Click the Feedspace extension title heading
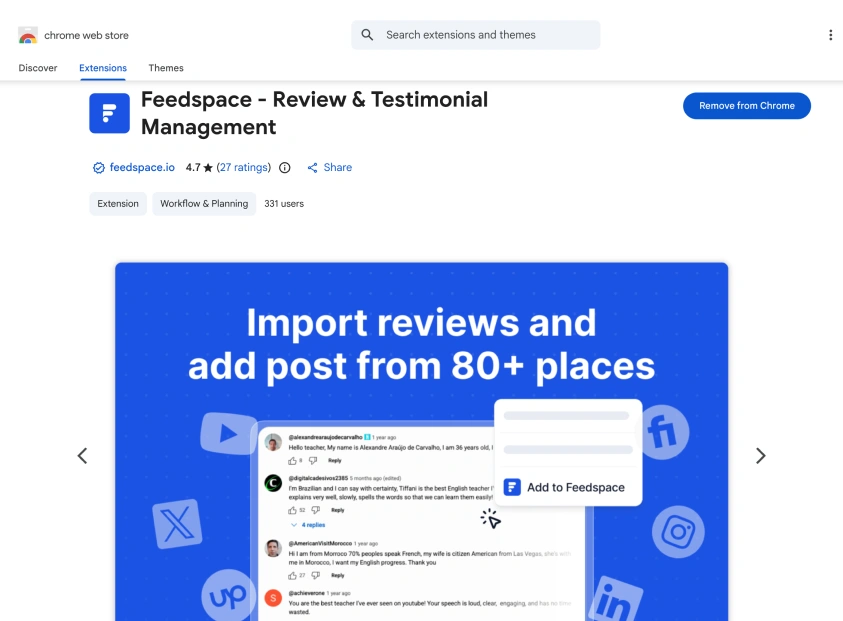The image size is (843, 621). click(315, 113)
